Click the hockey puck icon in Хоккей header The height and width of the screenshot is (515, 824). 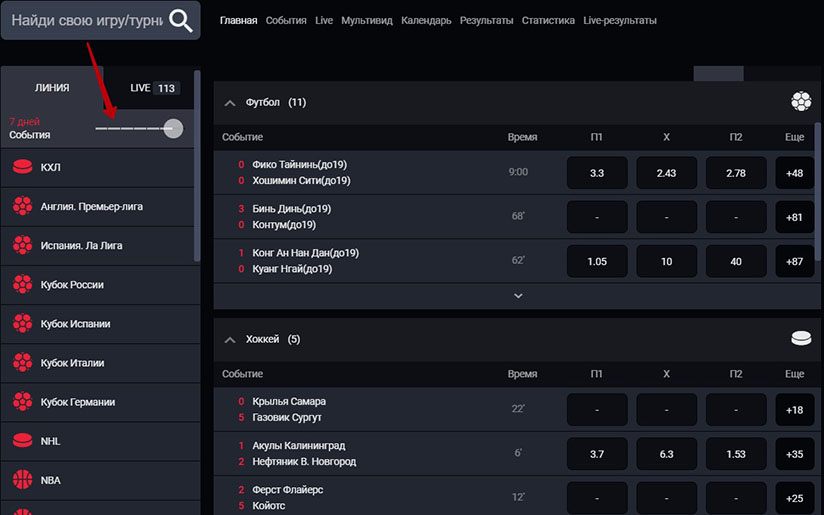[801, 339]
